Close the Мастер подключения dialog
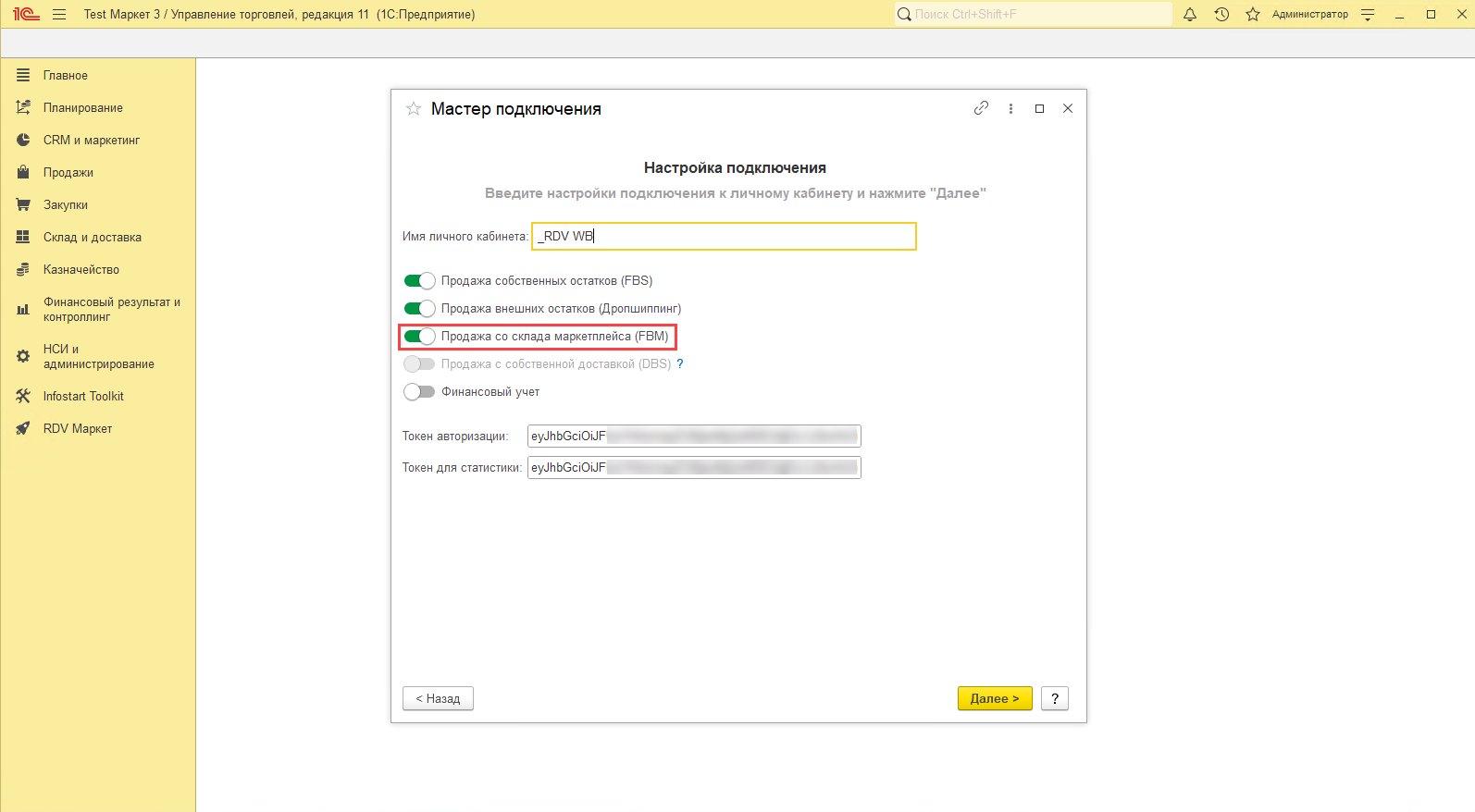The image size is (1475, 812). [1068, 108]
